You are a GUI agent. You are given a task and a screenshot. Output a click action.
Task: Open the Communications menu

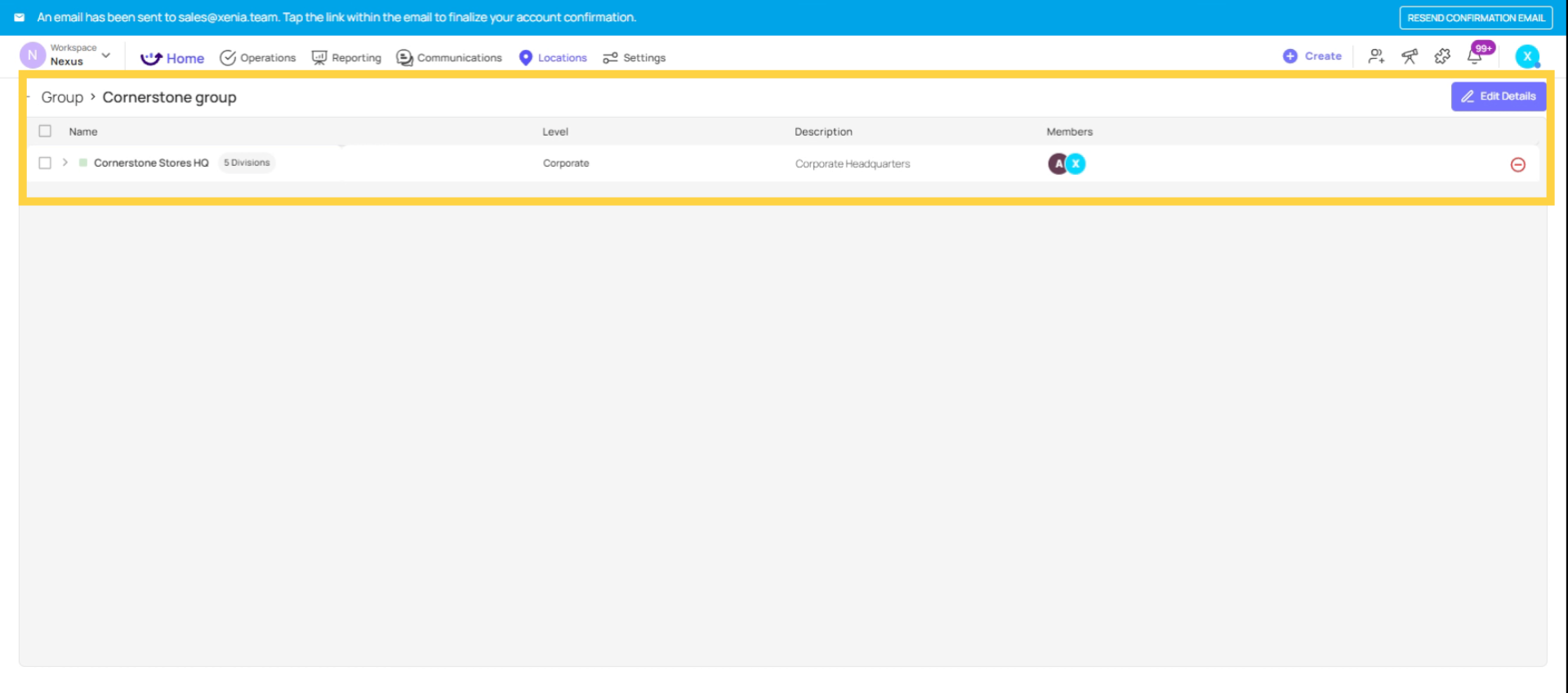click(449, 58)
